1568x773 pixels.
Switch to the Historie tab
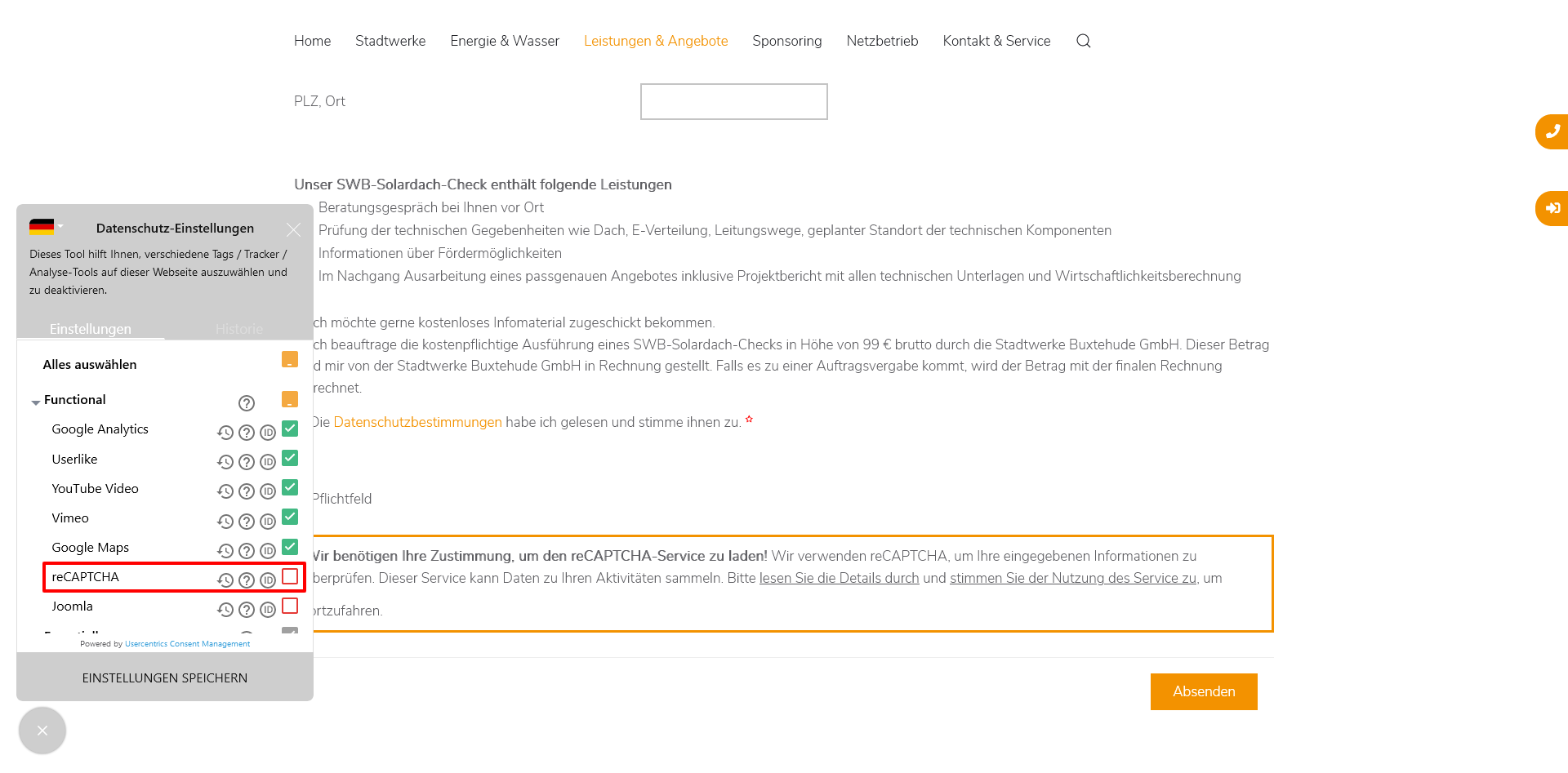point(239,329)
